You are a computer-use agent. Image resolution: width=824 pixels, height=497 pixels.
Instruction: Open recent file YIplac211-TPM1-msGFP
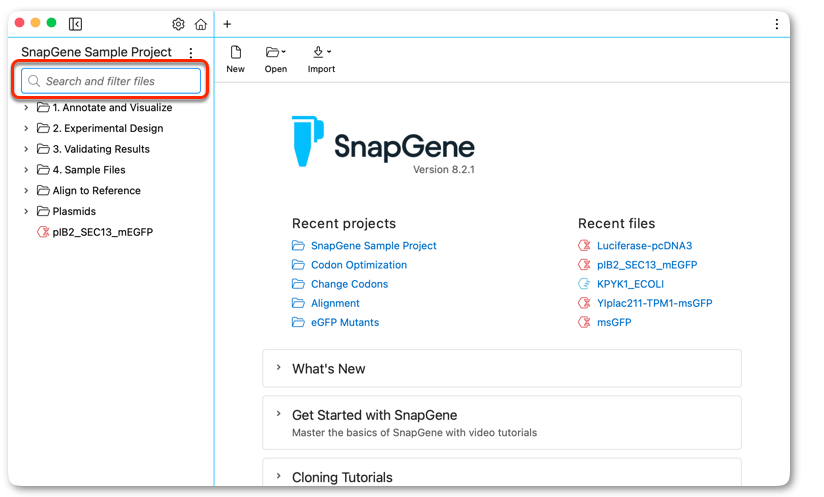coord(654,303)
